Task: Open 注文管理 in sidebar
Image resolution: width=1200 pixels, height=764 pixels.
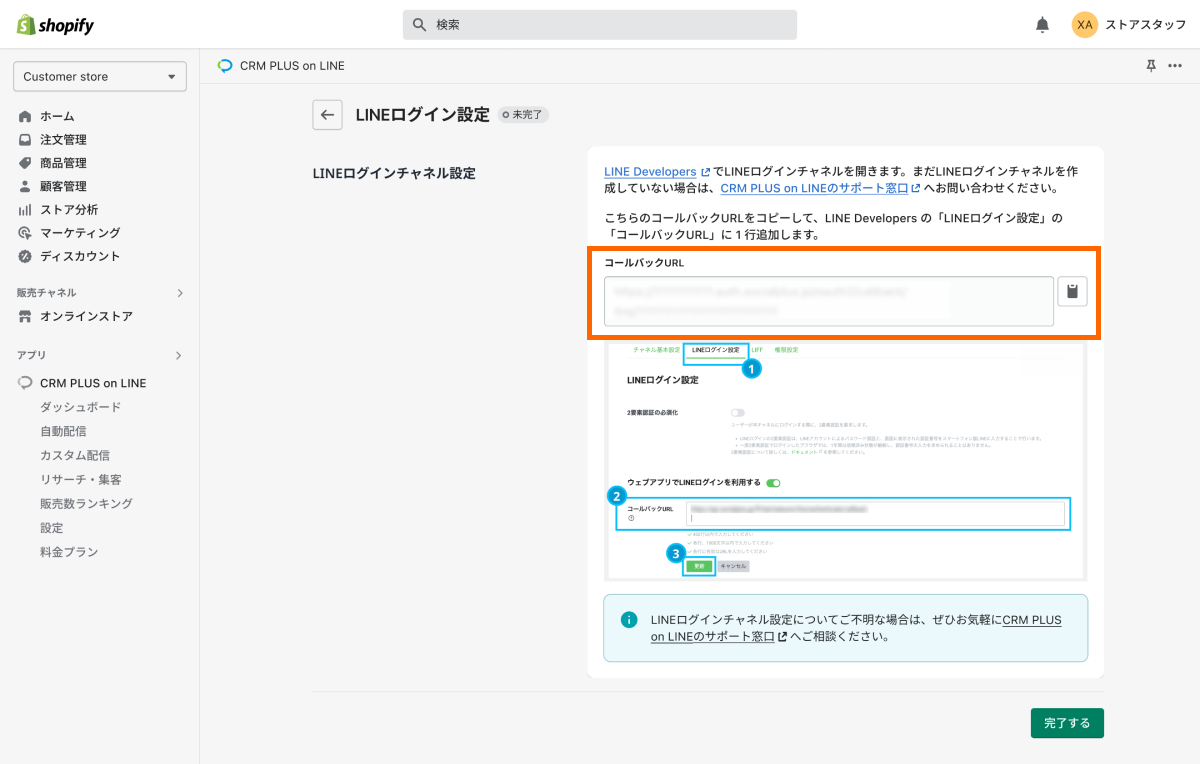Action: [x=63, y=140]
